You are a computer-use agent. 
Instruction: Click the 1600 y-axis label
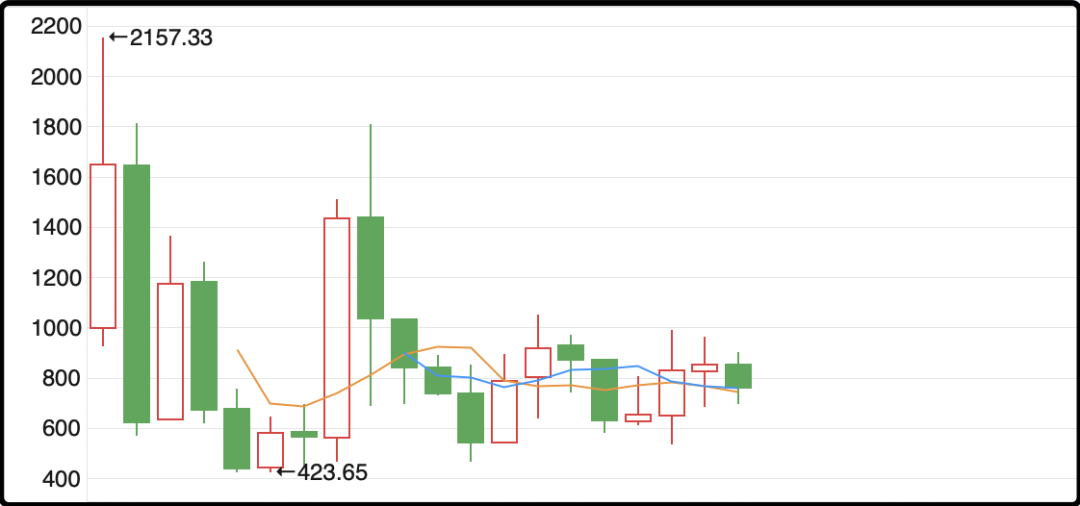(x=56, y=177)
